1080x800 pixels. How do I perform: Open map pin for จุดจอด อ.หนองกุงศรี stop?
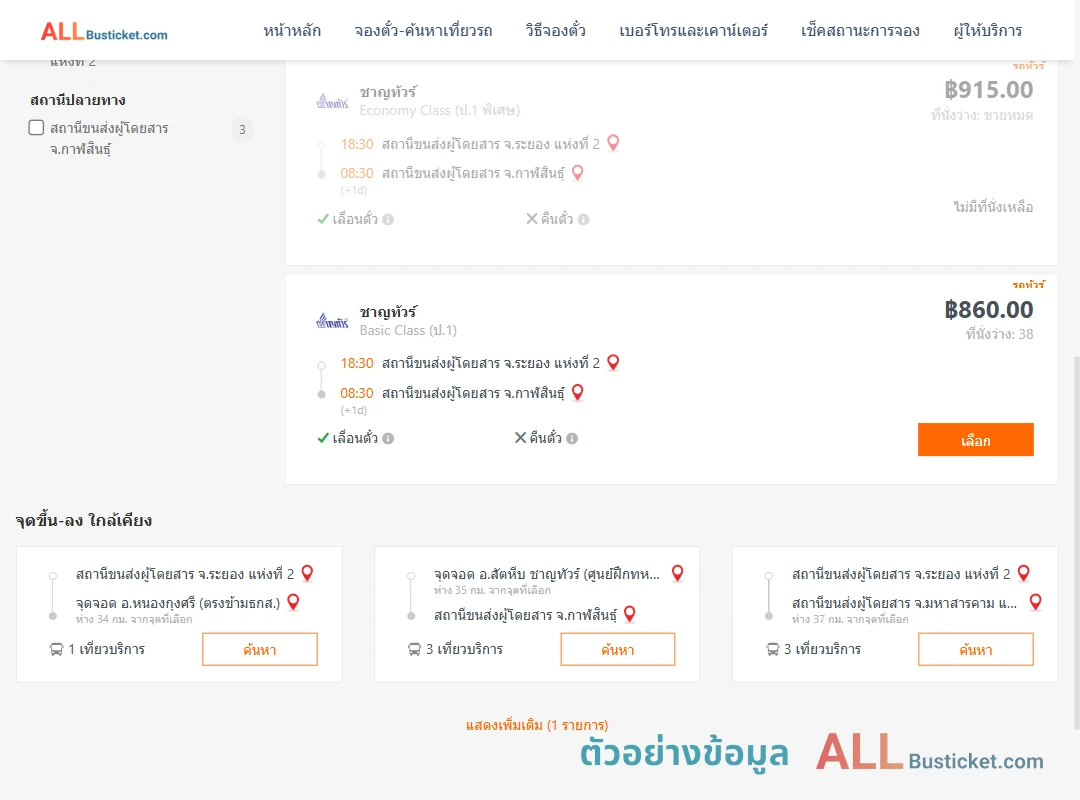coord(293,602)
